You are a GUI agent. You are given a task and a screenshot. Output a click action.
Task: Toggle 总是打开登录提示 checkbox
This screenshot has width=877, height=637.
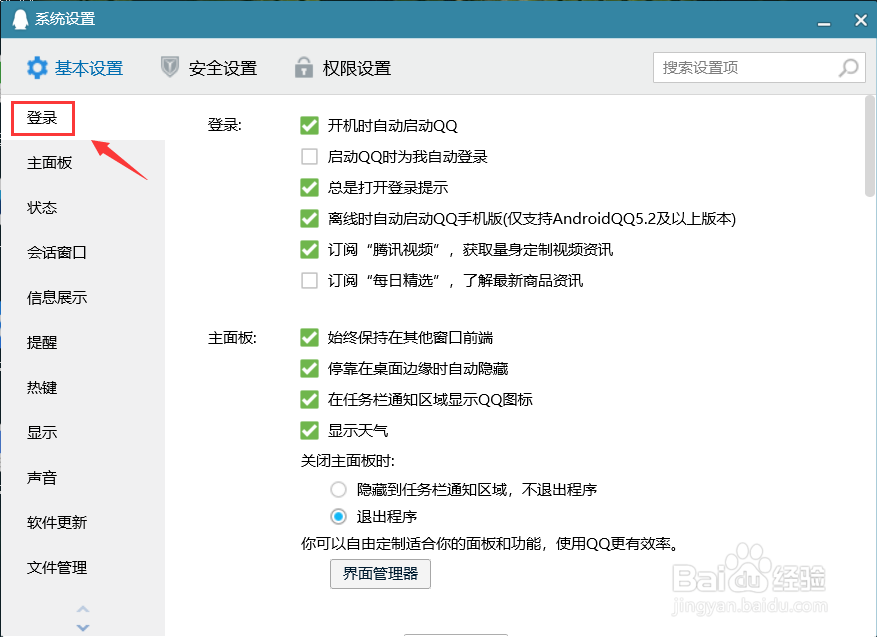[x=309, y=187]
